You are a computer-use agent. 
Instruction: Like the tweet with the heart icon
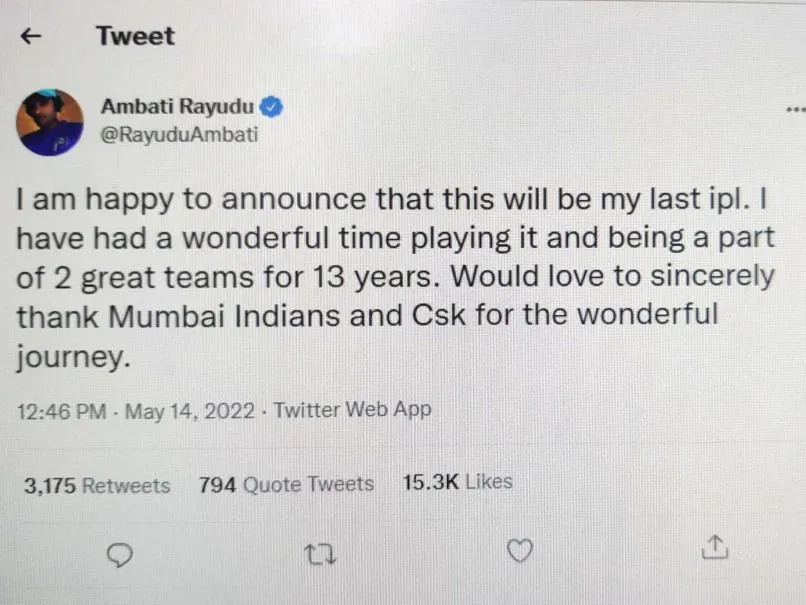[x=520, y=550]
